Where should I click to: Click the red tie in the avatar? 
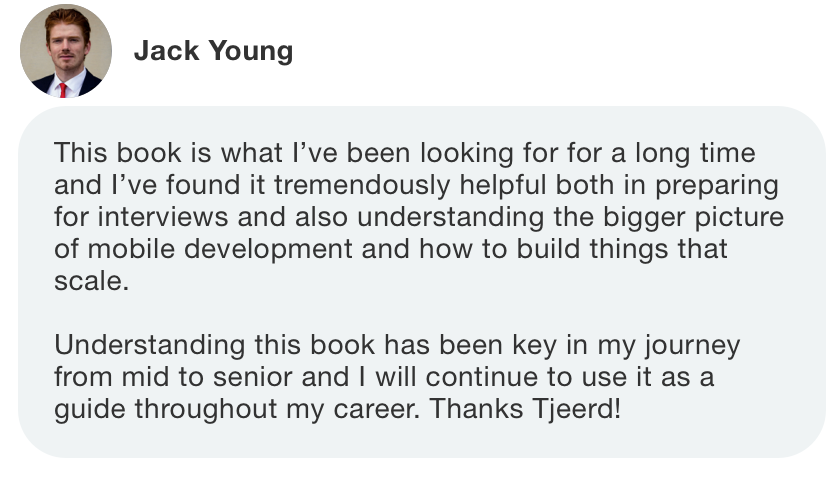63,89
